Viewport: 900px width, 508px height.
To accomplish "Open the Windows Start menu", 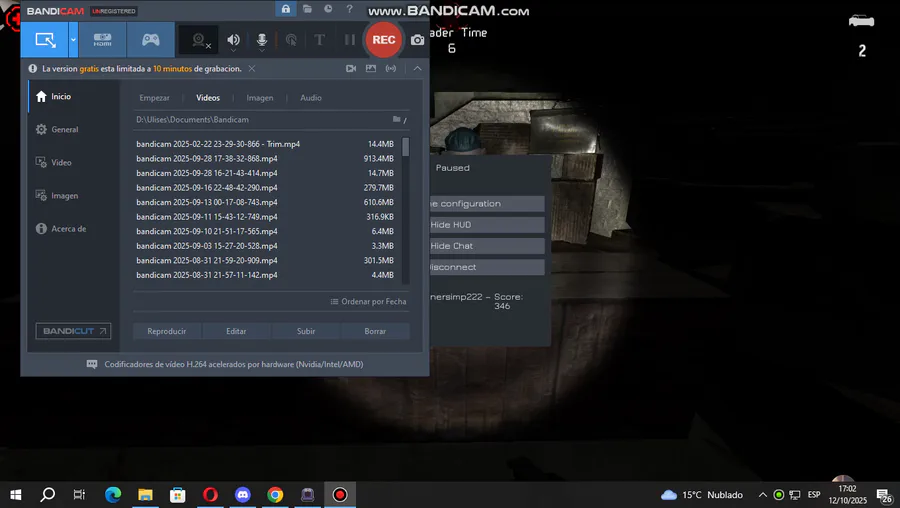I will click(x=16, y=494).
